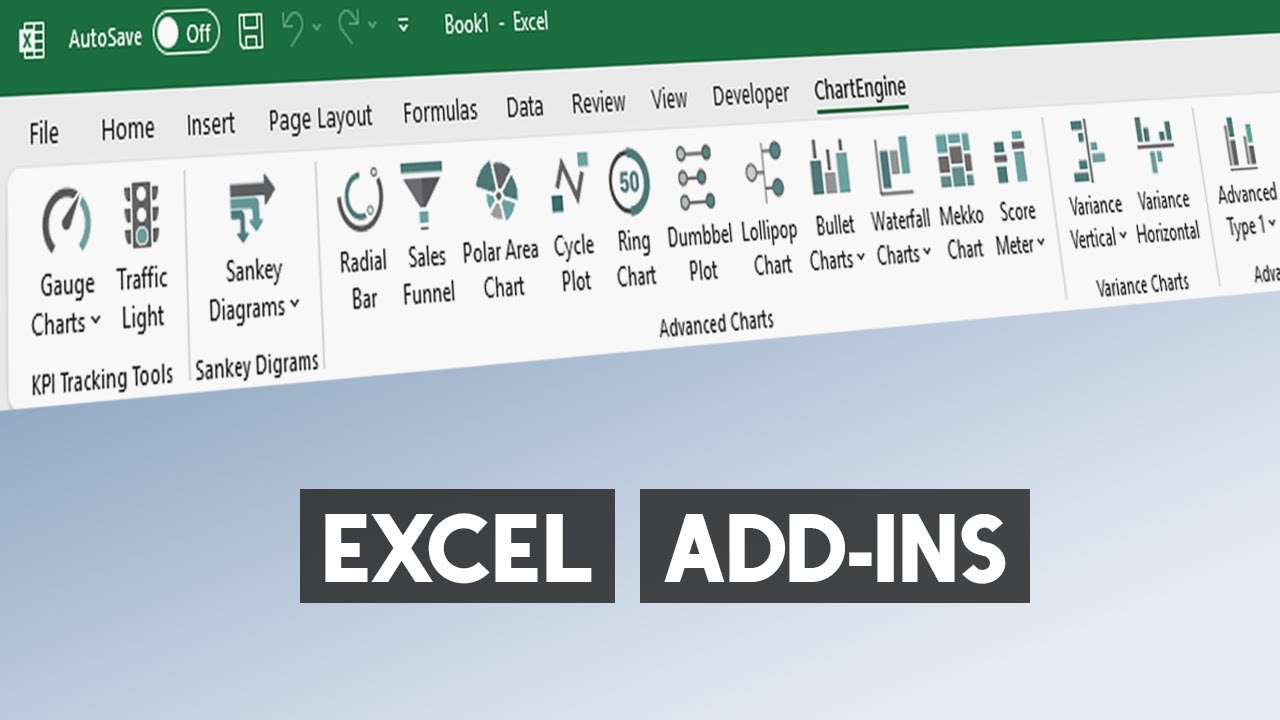Open the File tab

click(x=44, y=133)
